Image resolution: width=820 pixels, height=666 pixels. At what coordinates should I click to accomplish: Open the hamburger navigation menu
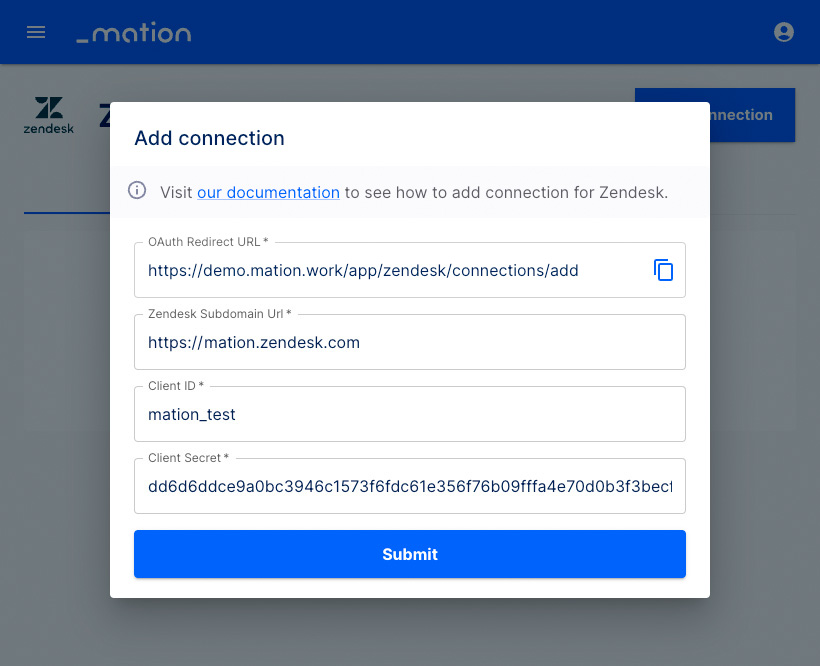click(x=36, y=32)
